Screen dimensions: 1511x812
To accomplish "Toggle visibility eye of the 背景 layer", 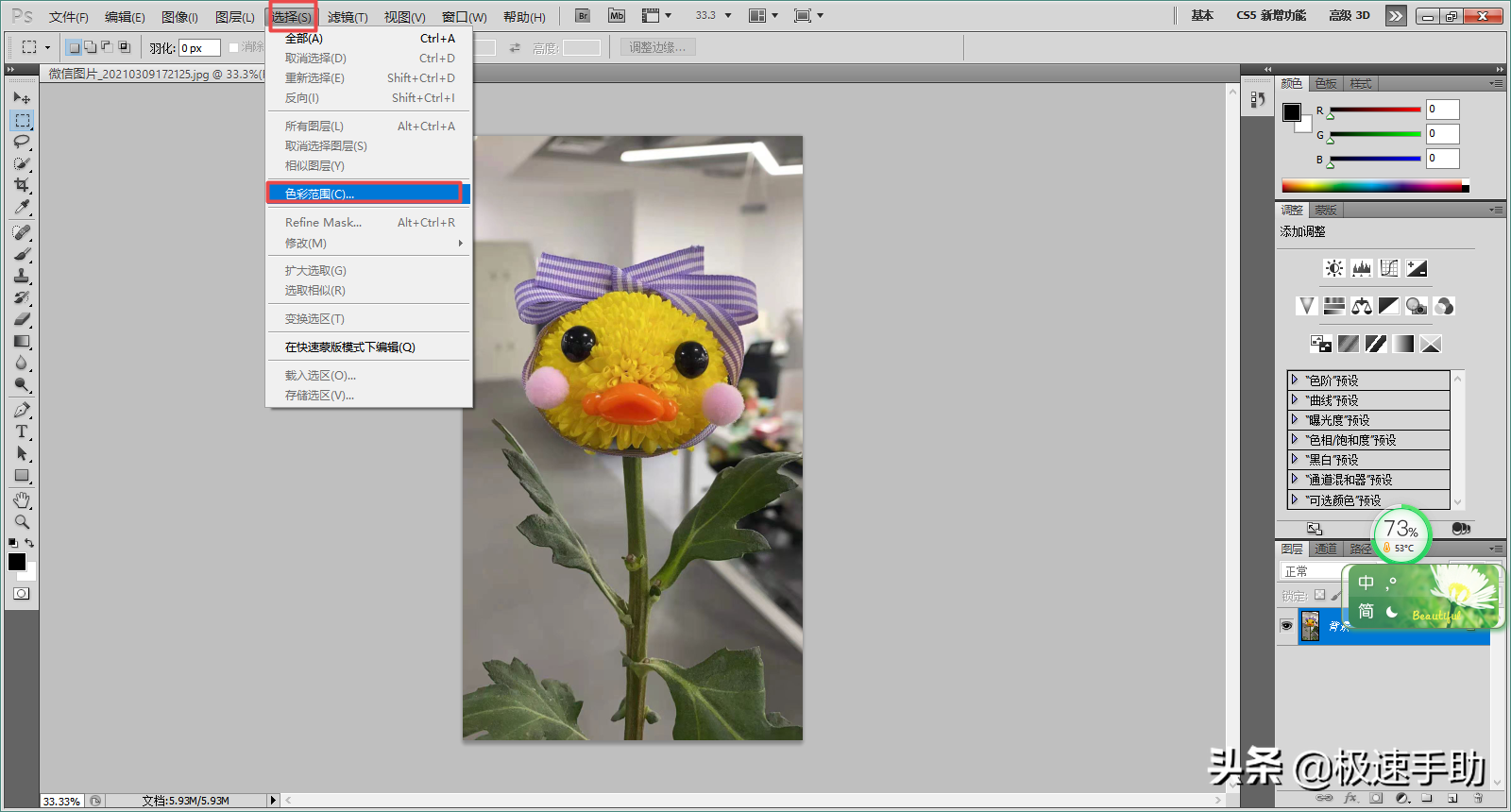I will 1286,626.
